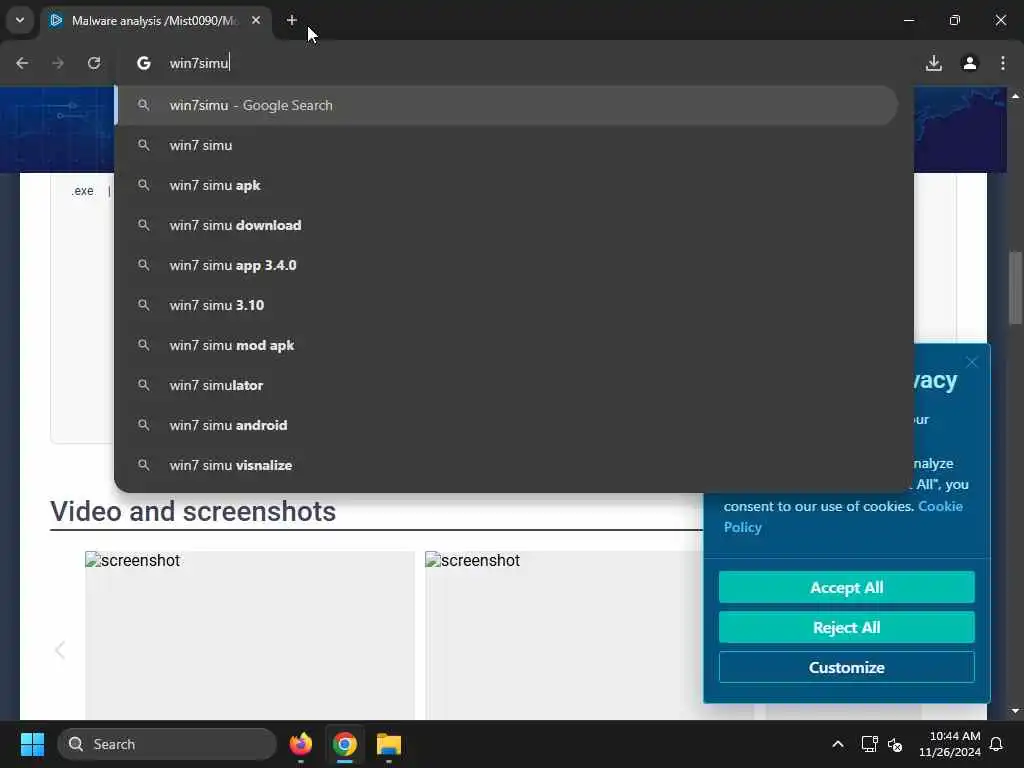Click the taskbar Search box
The height and width of the screenshot is (768, 1024).
coord(167,744)
